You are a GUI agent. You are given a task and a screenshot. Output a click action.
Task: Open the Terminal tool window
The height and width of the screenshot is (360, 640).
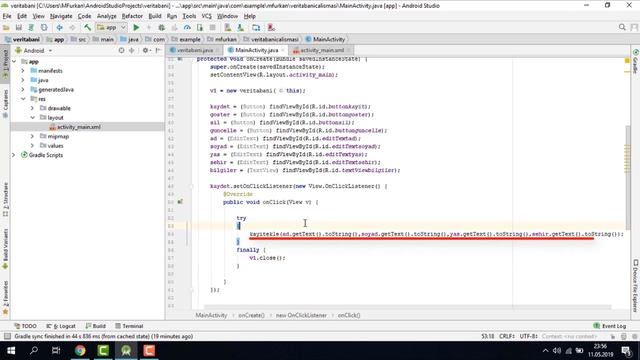tap(129, 326)
